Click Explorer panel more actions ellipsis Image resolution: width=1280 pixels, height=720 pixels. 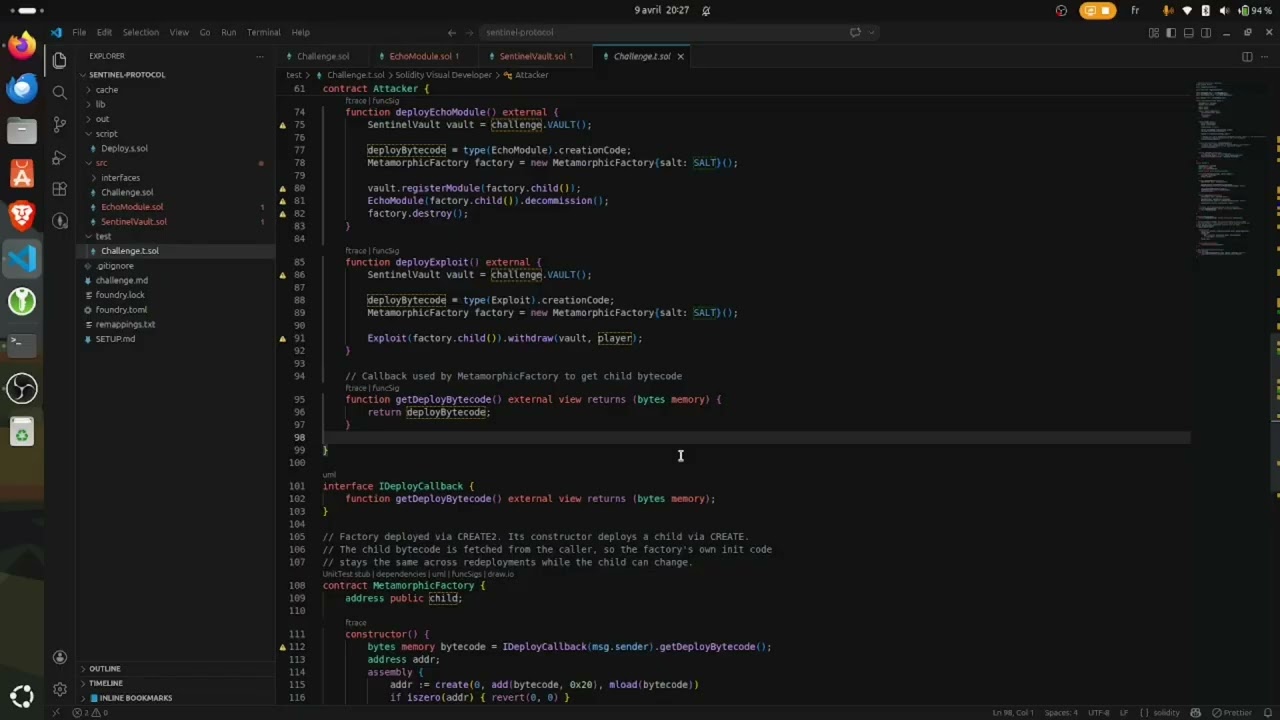click(260, 56)
